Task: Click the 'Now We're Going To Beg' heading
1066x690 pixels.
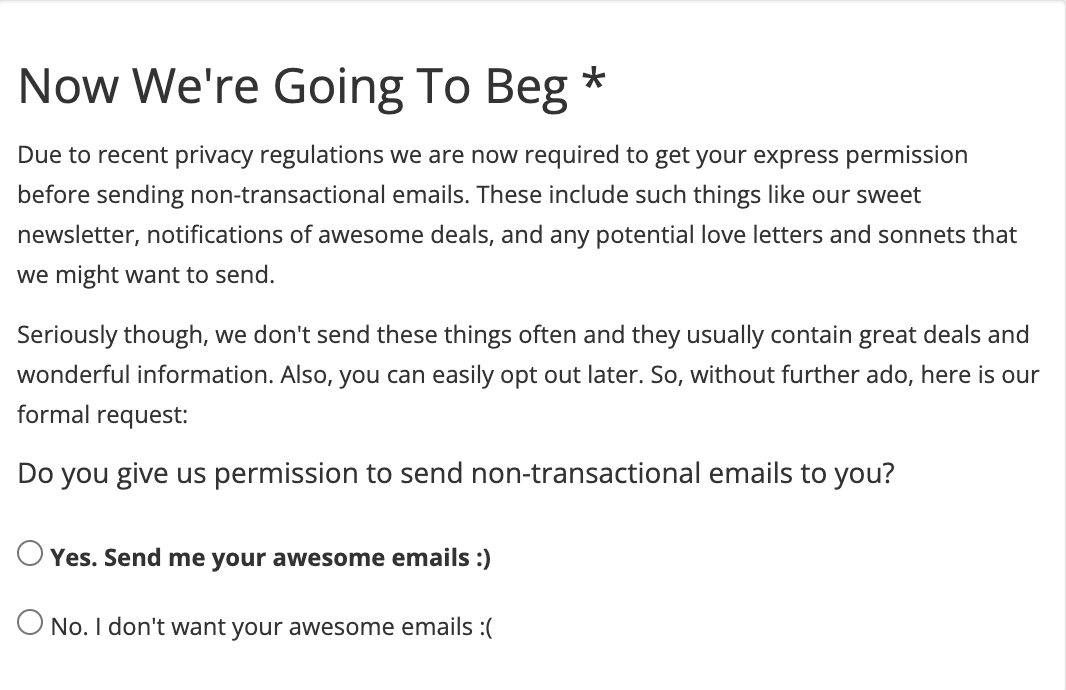Action: pyautogui.click(x=292, y=87)
